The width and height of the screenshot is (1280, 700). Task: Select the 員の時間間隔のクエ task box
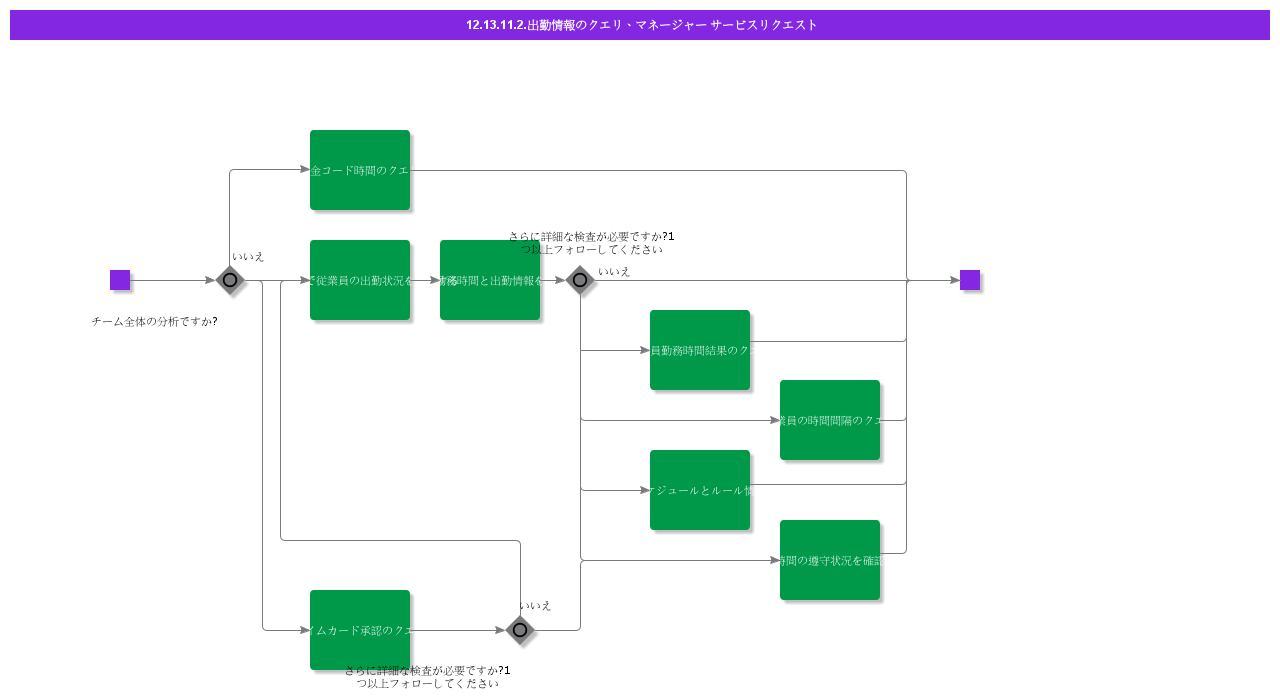[830, 420]
